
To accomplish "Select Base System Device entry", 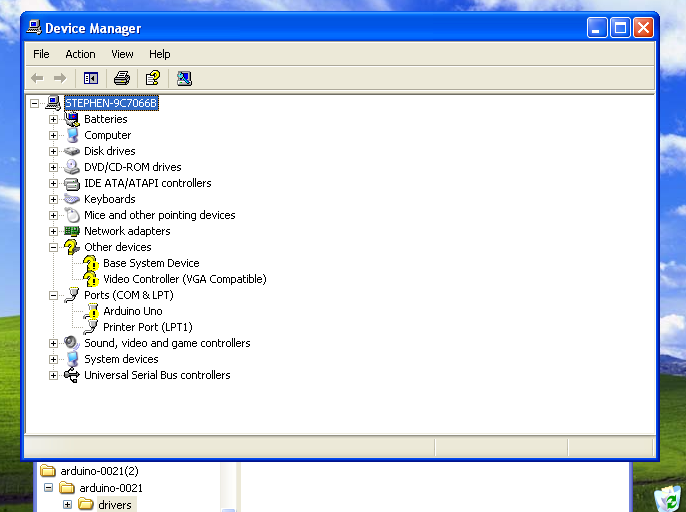I will (x=151, y=263).
